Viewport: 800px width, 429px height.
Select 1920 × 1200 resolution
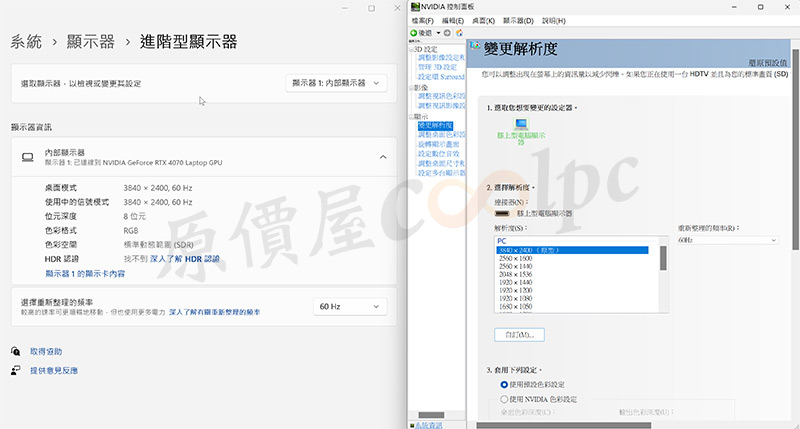click(515, 290)
